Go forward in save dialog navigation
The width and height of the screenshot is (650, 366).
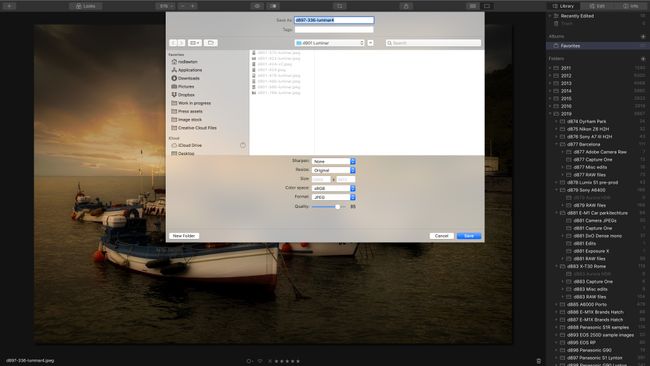(181, 43)
